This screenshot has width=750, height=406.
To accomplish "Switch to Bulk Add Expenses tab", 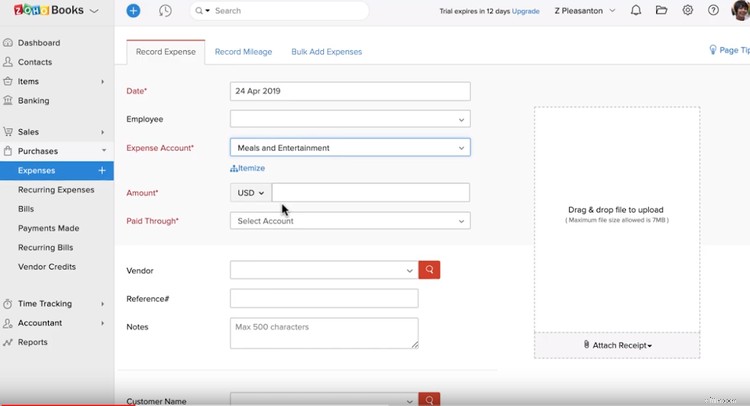I will 326,52.
